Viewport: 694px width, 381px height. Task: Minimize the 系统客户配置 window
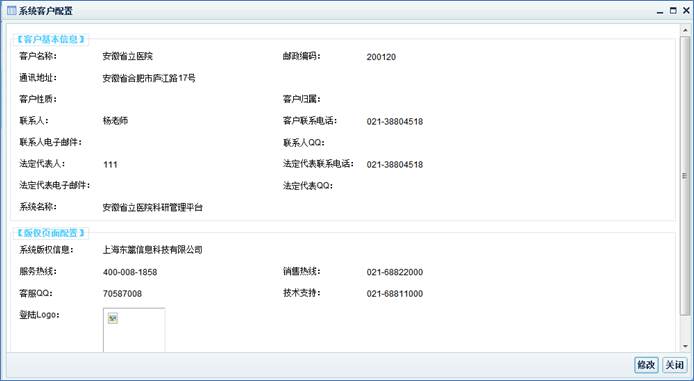(x=660, y=12)
